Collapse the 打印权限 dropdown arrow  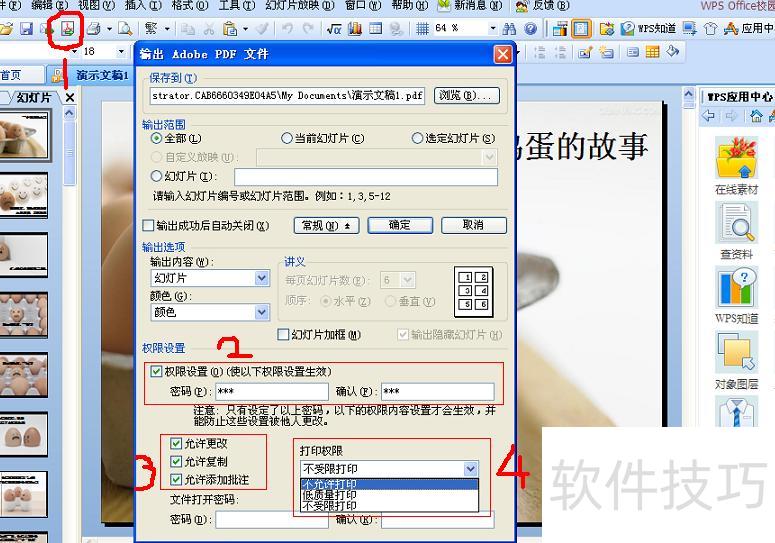(471, 468)
